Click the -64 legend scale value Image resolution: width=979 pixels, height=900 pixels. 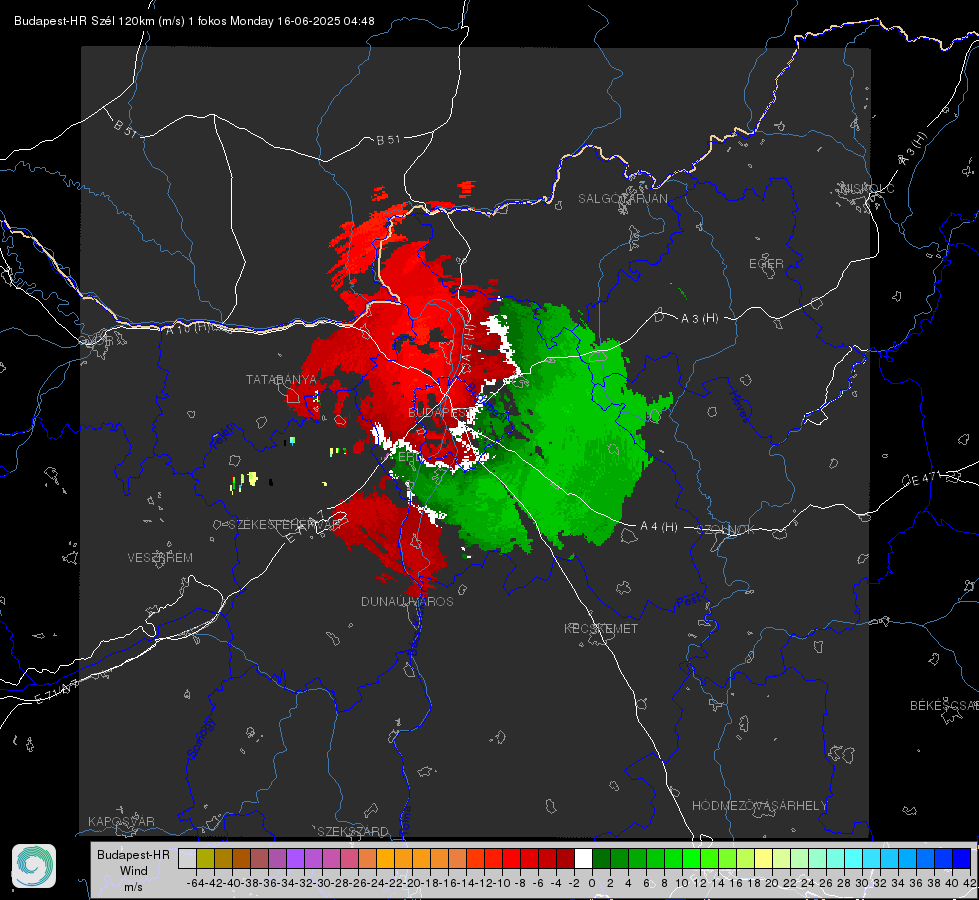click(x=196, y=883)
